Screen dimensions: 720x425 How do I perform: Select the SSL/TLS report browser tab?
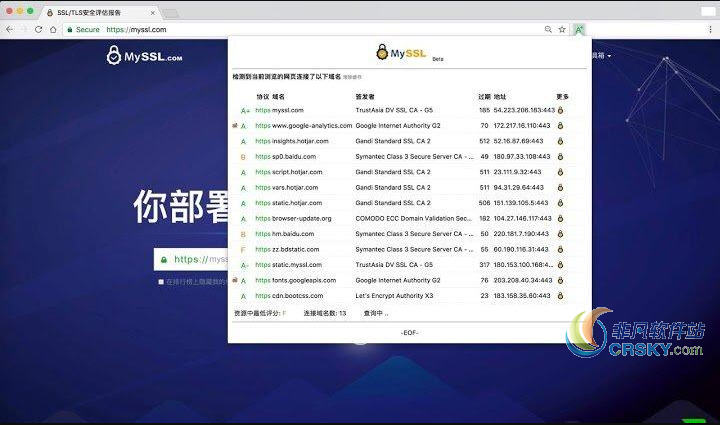click(x=100, y=12)
